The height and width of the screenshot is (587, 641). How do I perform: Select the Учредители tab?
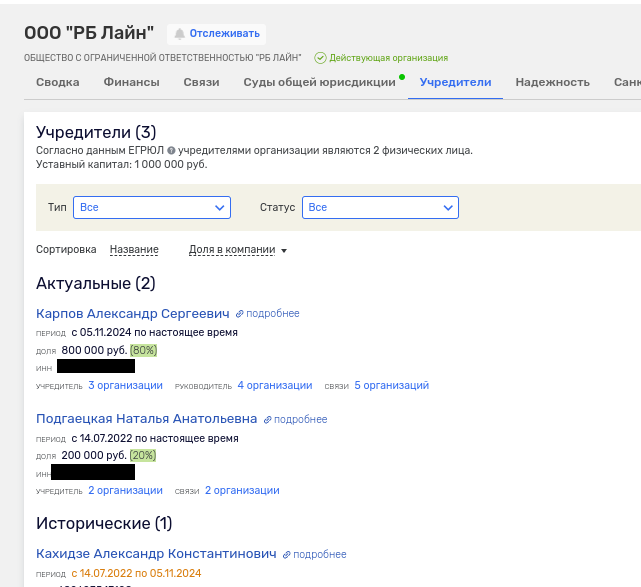coord(455,82)
